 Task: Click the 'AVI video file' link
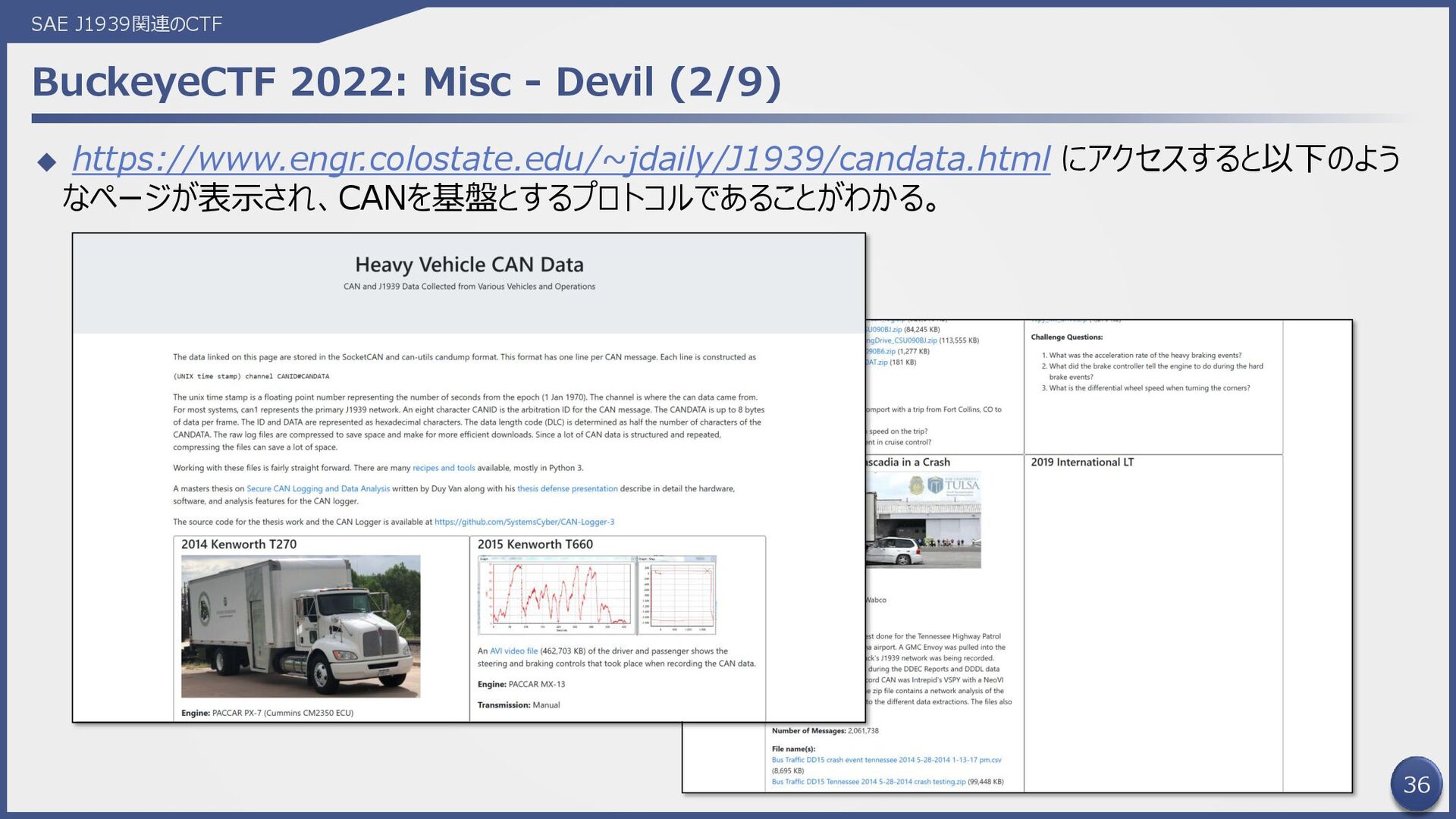tap(513, 651)
